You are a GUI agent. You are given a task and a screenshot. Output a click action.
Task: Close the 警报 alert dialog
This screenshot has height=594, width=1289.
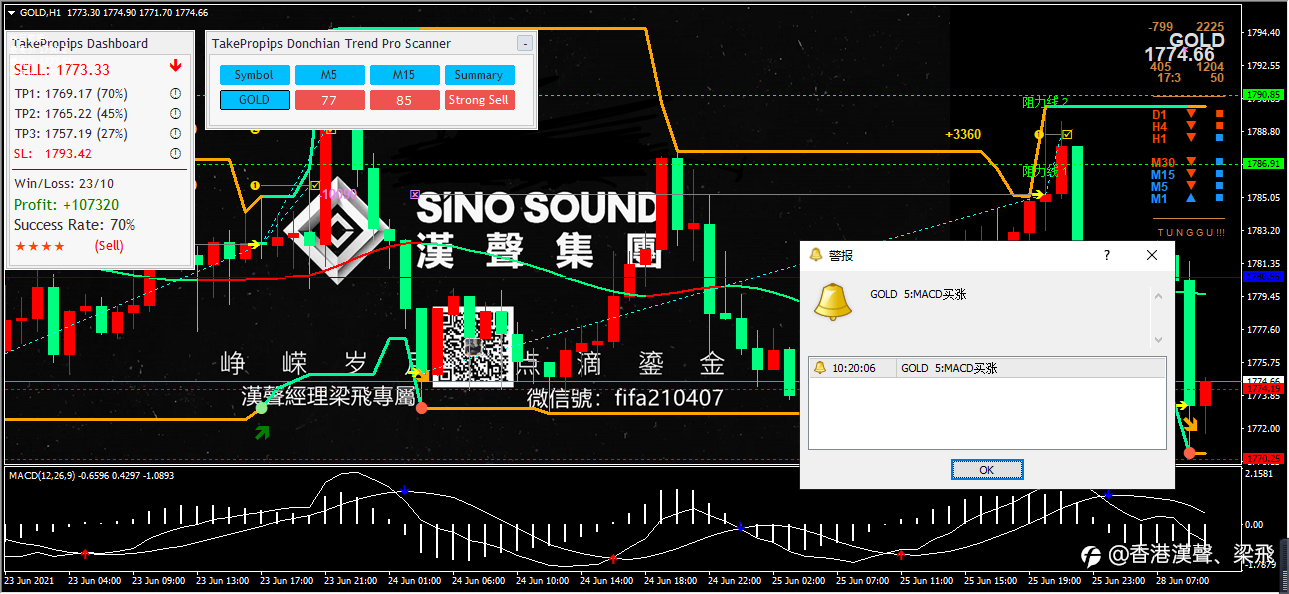(1152, 255)
